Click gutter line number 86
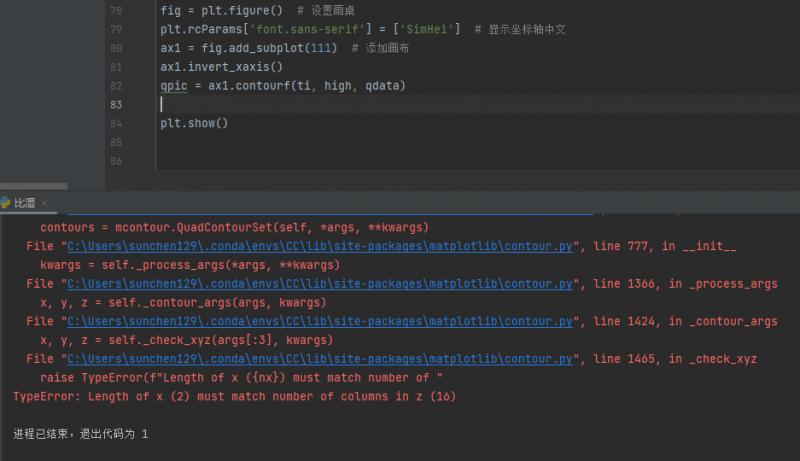Viewport: 800px width, 461px height. click(115, 161)
